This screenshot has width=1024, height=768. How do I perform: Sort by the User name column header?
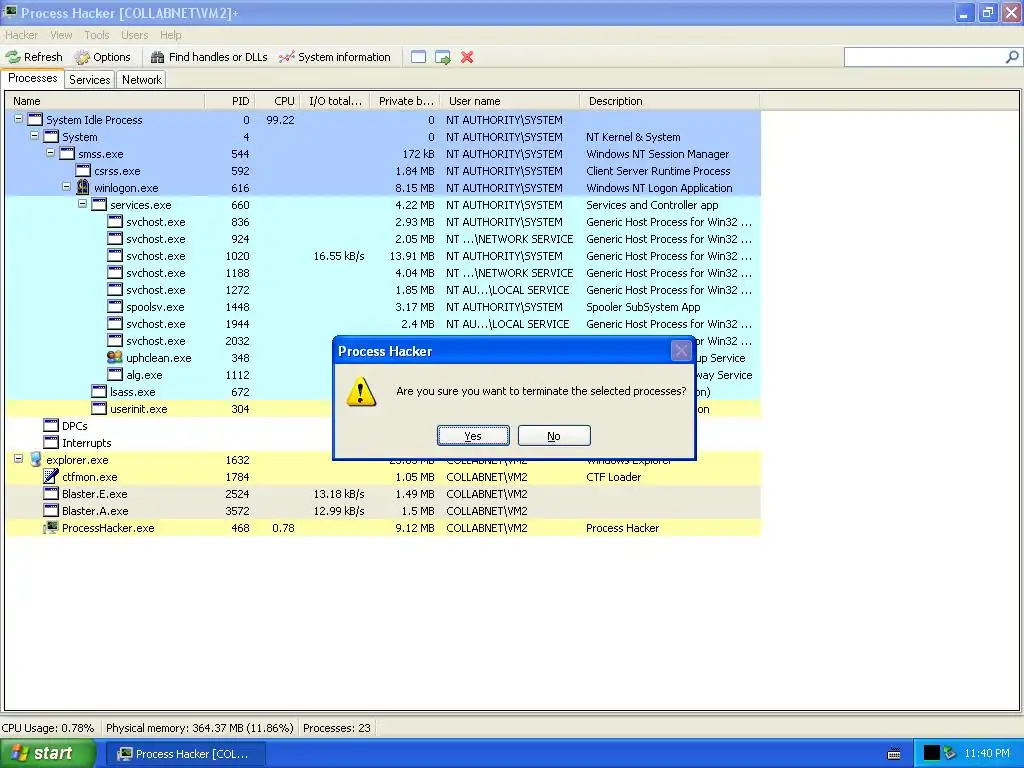click(x=509, y=101)
